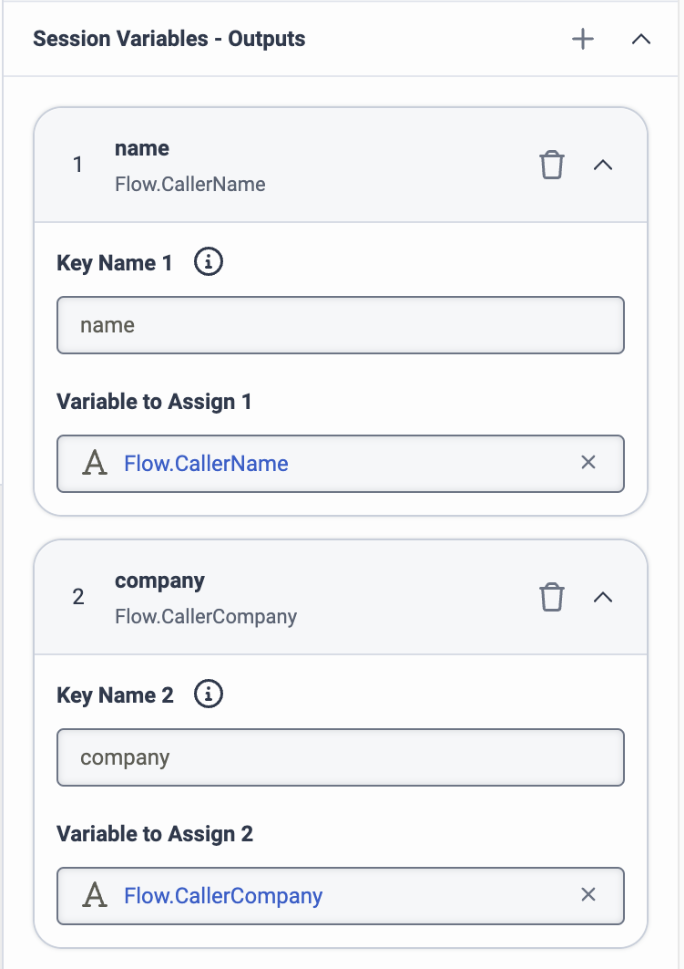The width and height of the screenshot is (684, 969).
Task: Select the company card header title
Action: coord(159,582)
